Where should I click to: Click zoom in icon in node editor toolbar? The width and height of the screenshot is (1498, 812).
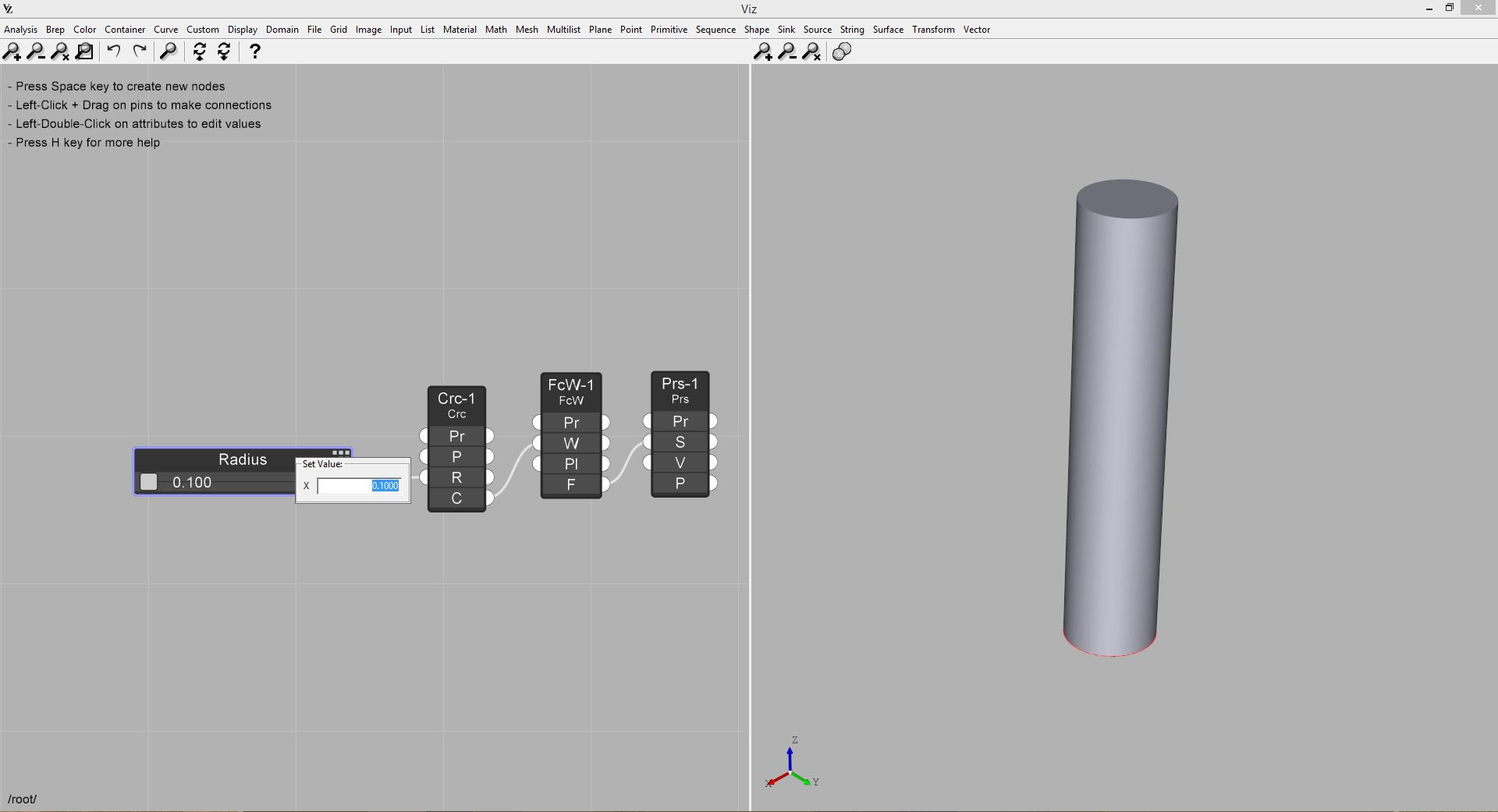(12, 51)
